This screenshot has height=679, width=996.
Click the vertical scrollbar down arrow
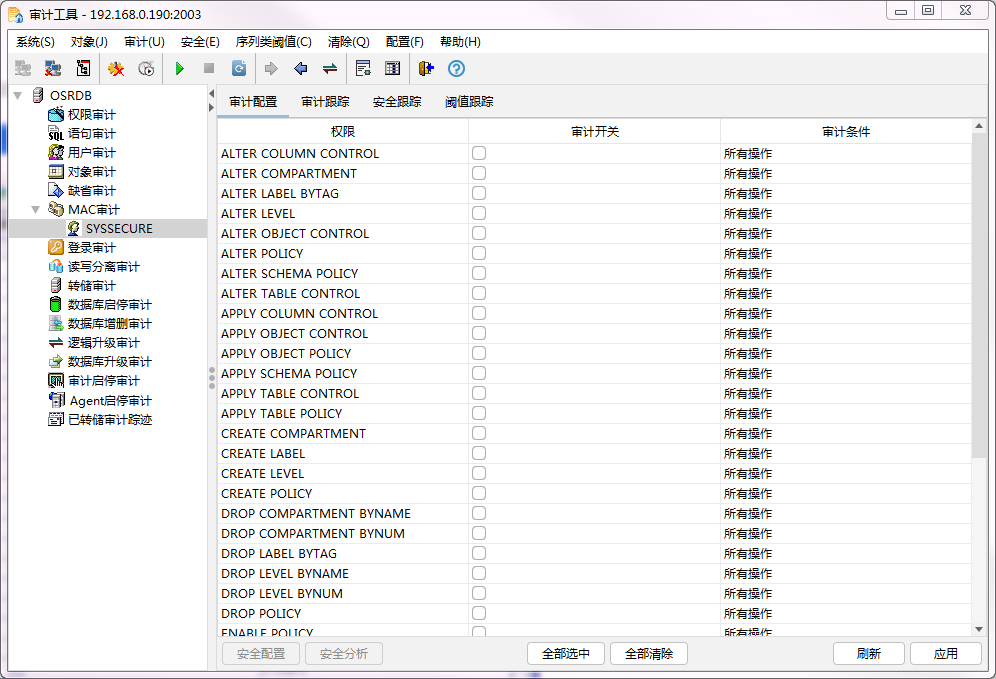[x=979, y=629]
